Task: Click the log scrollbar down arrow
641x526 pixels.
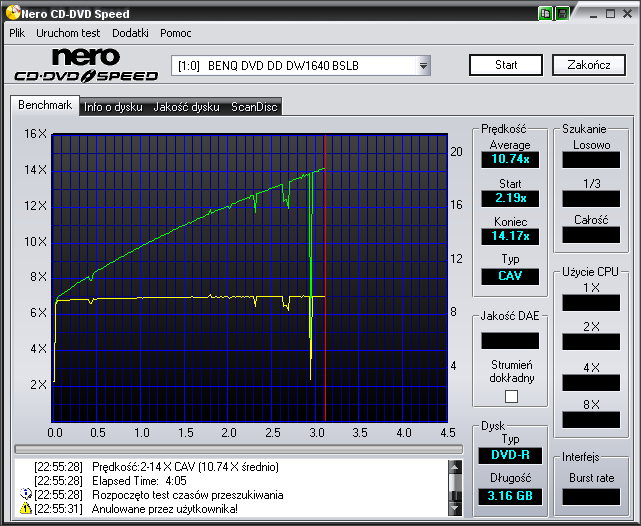Action: click(x=455, y=509)
